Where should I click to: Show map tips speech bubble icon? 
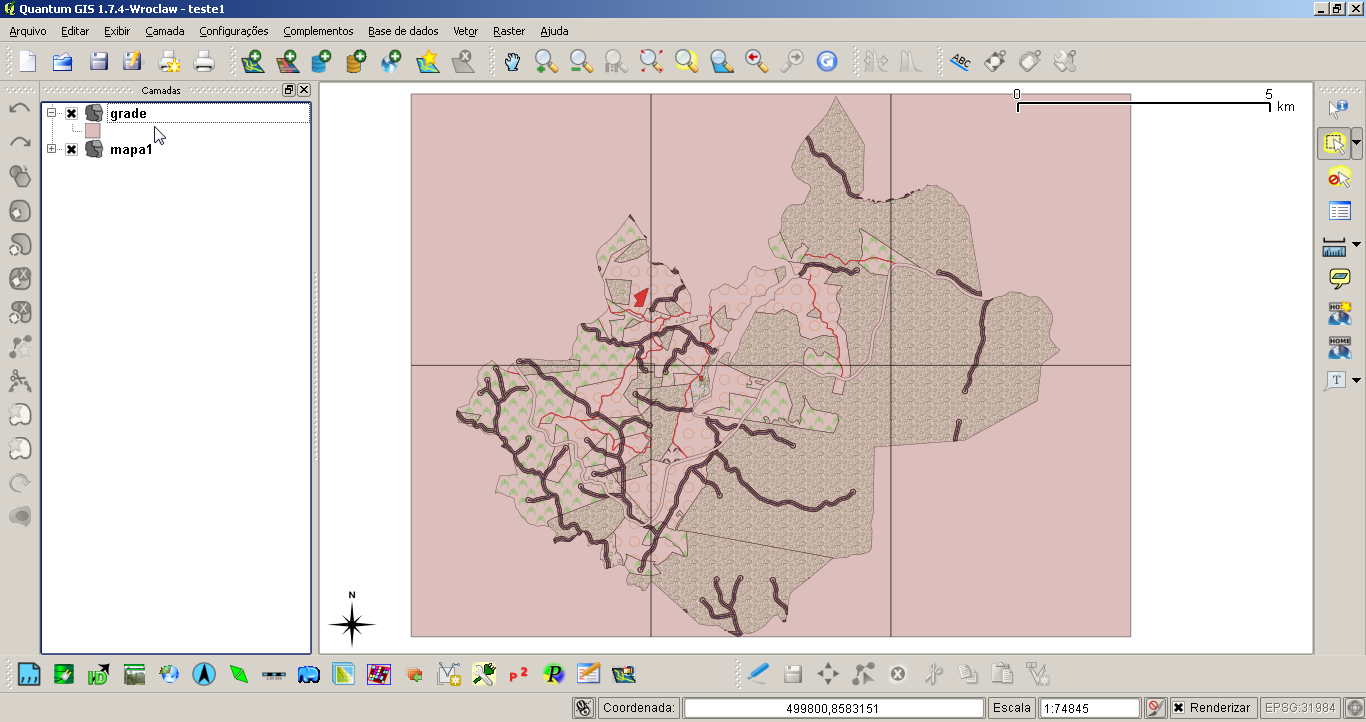click(x=1339, y=279)
